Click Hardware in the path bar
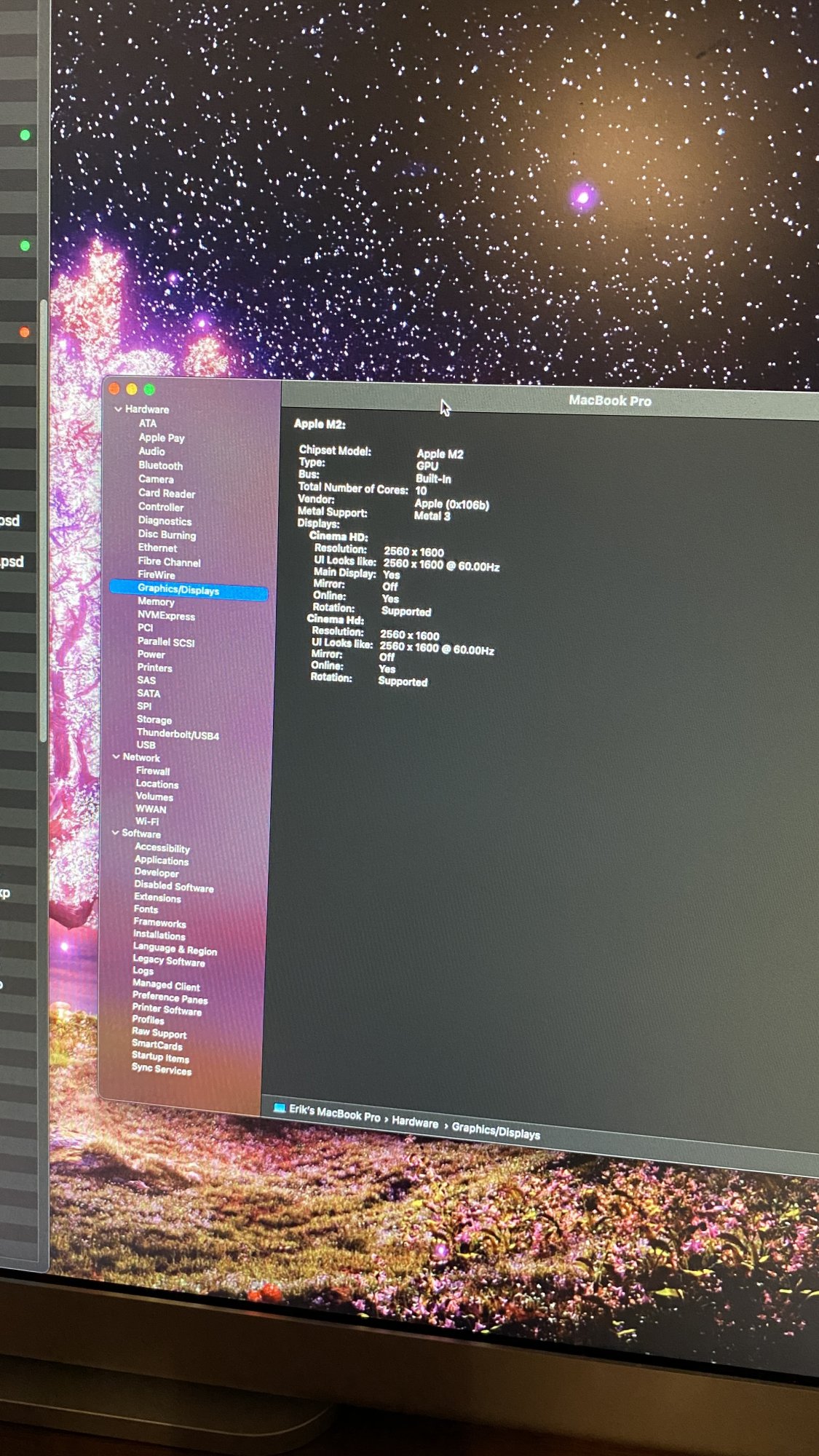This screenshot has height=1456, width=819. click(x=415, y=1123)
